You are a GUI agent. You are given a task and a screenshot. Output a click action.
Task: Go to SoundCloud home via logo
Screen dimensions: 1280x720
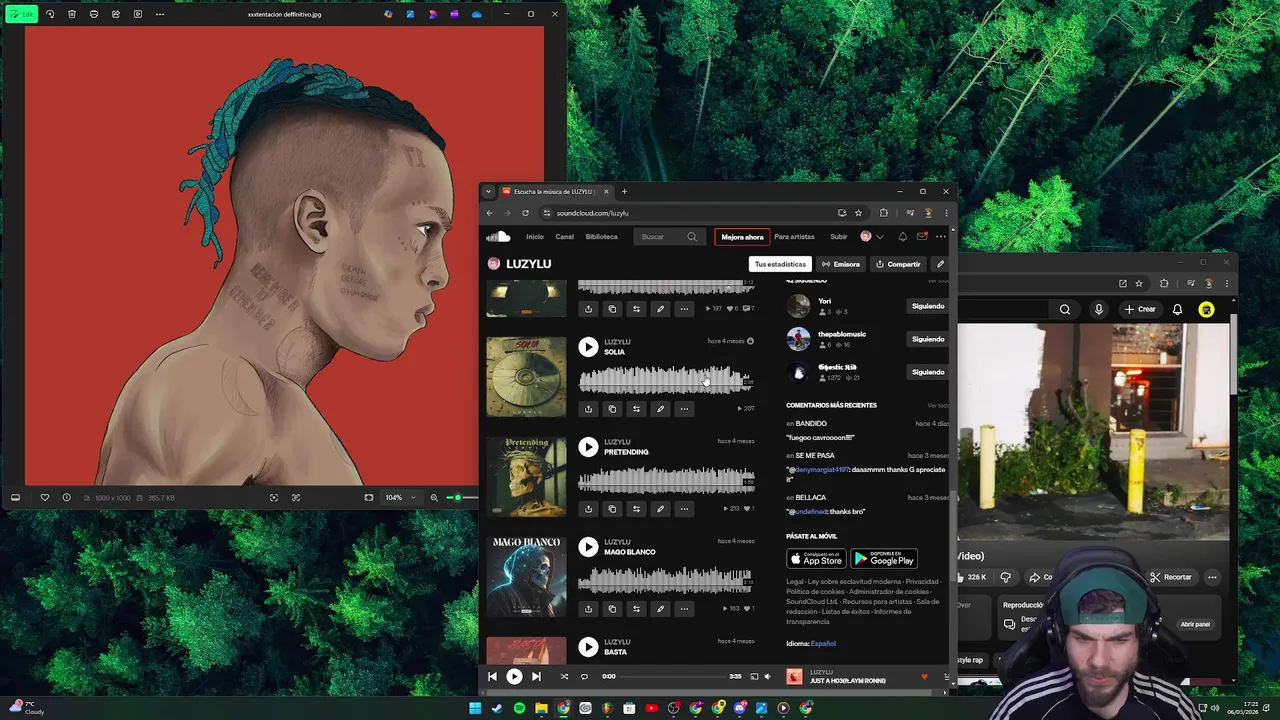[498, 237]
